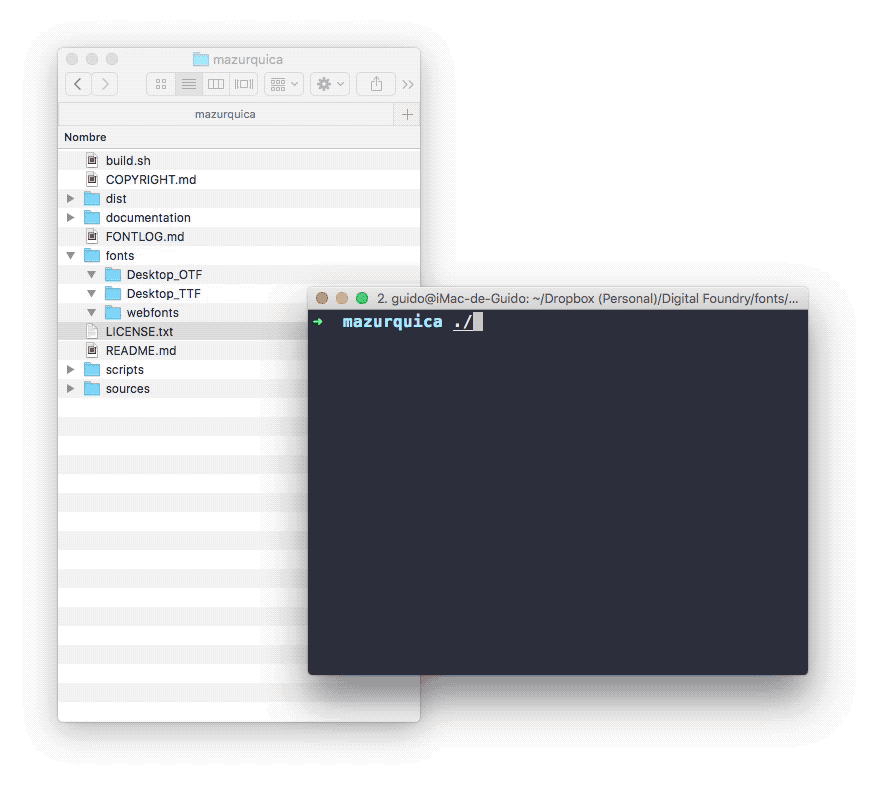Collapse the webfonts folder
Image resolution: width=888 pixels, height=792 pixels.
(92, 313)
